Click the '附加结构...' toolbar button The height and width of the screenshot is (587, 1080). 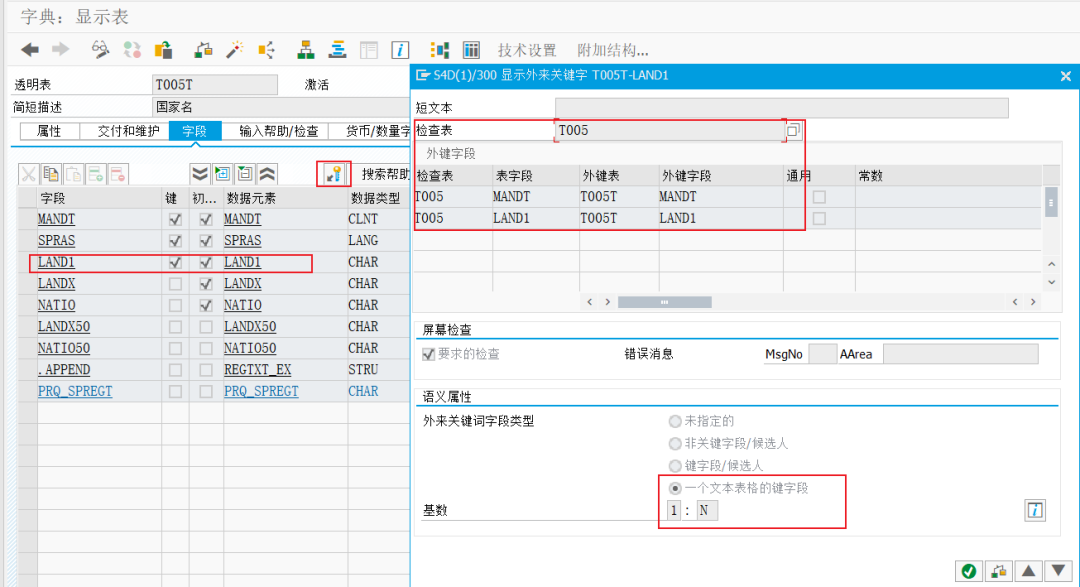(x=612, y=50)
